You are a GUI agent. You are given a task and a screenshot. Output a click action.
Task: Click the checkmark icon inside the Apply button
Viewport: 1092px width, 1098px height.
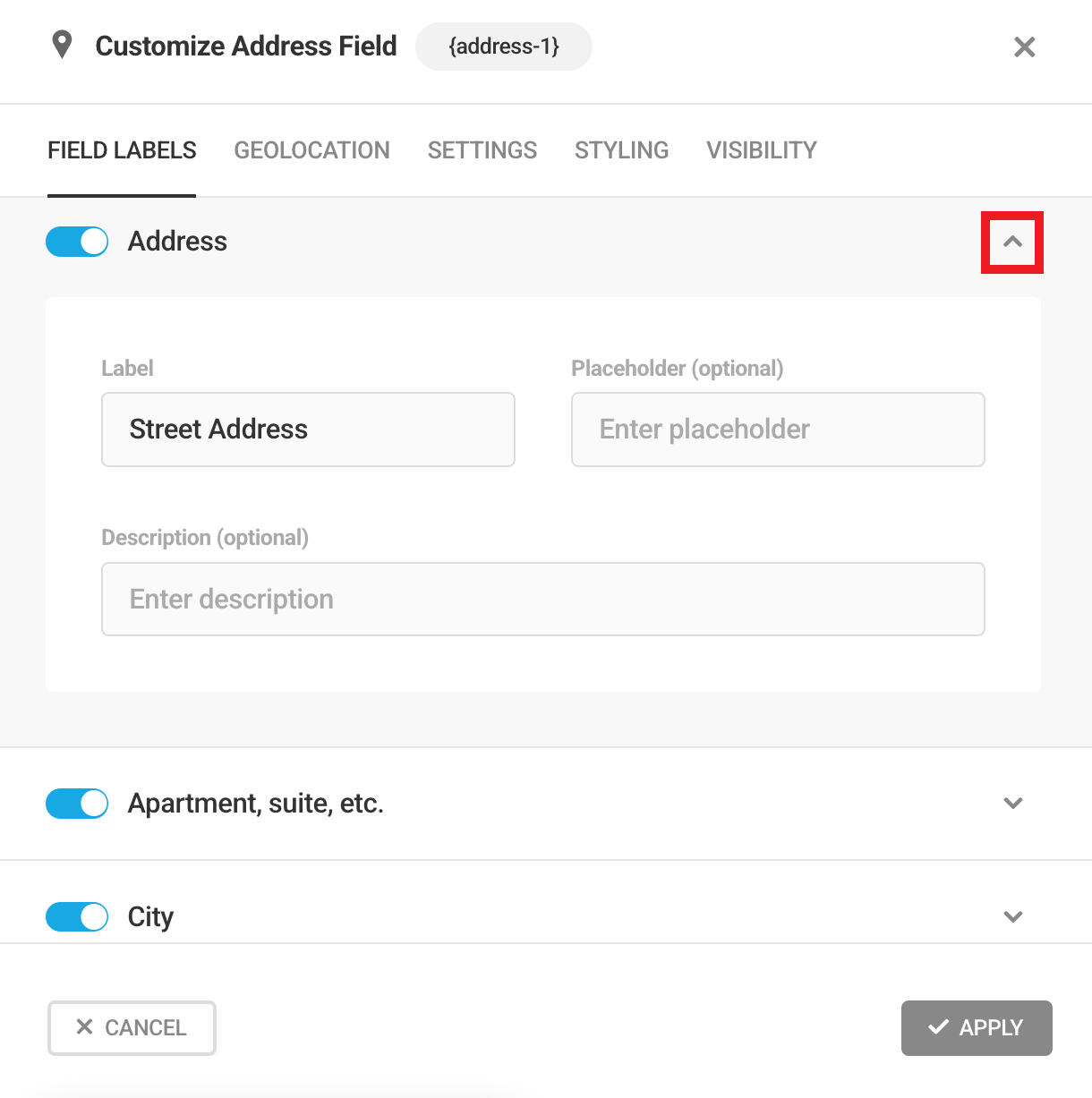point(939,1027)
